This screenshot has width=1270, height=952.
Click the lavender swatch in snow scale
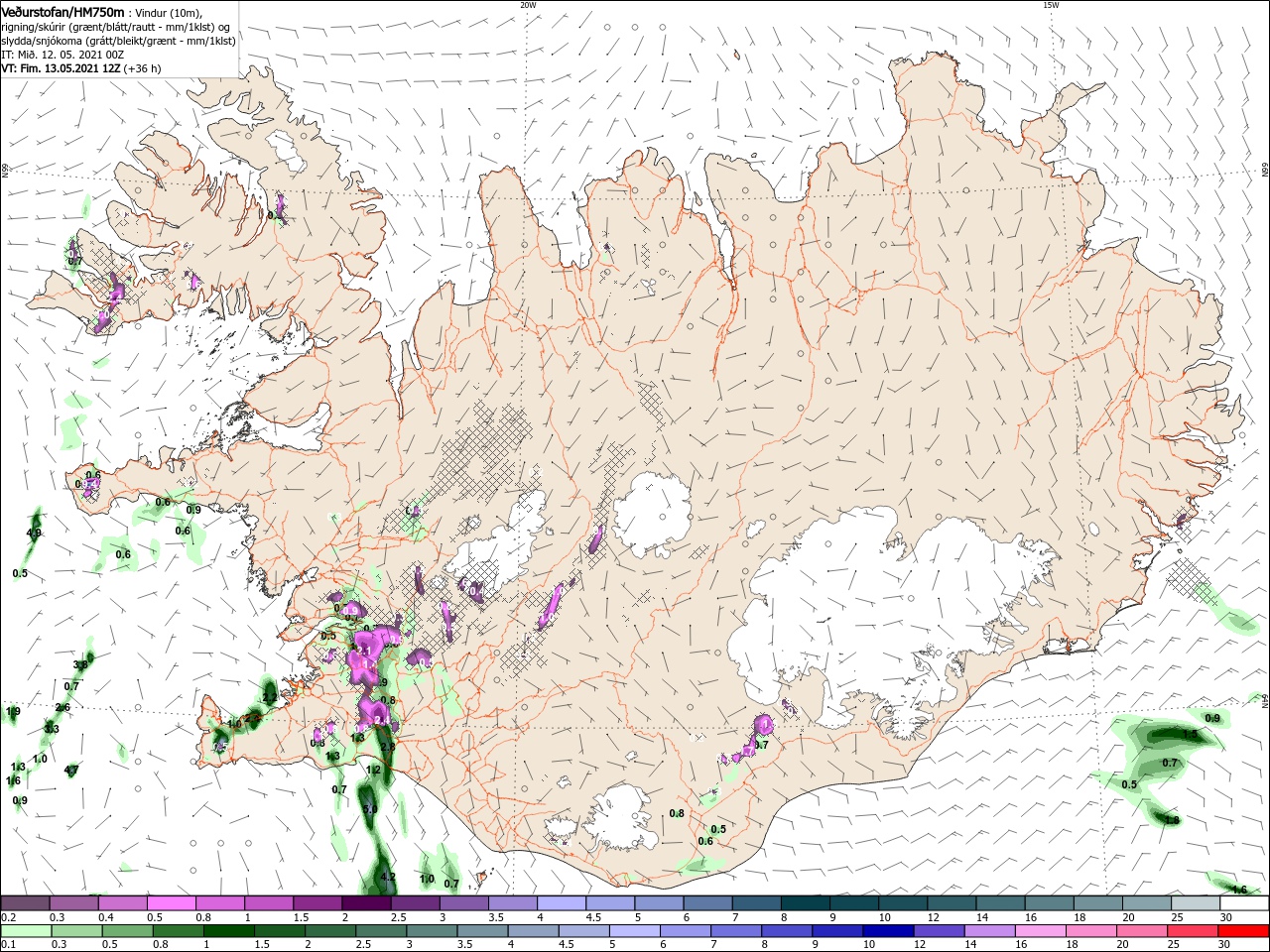[x=562, y=902]
